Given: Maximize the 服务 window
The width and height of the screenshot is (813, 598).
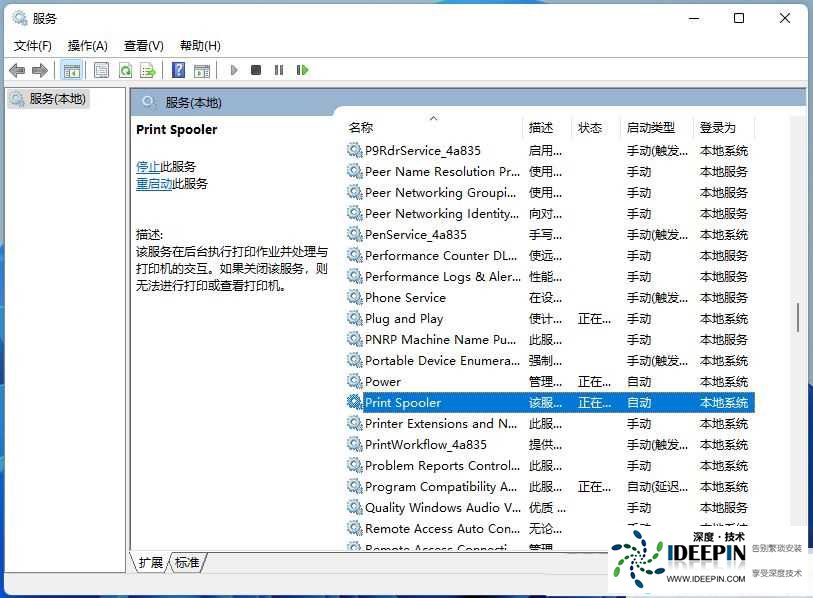Looking at the screenshot, I should [x=739, y=19].
